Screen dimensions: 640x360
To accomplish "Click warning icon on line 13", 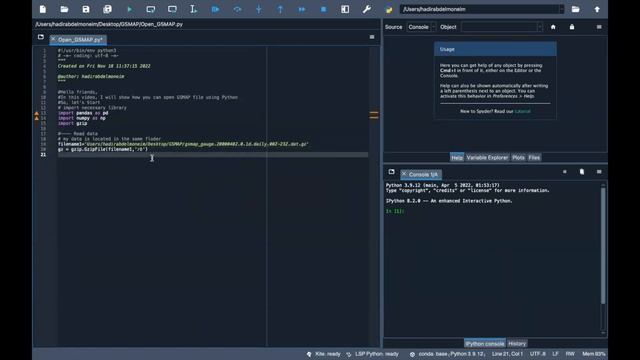I will pyautogui.click(x=37, y=113).
